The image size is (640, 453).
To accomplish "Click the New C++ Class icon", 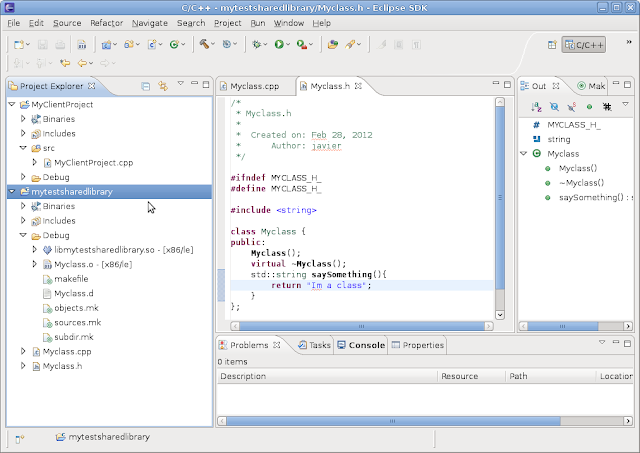I will click(174, 44).
